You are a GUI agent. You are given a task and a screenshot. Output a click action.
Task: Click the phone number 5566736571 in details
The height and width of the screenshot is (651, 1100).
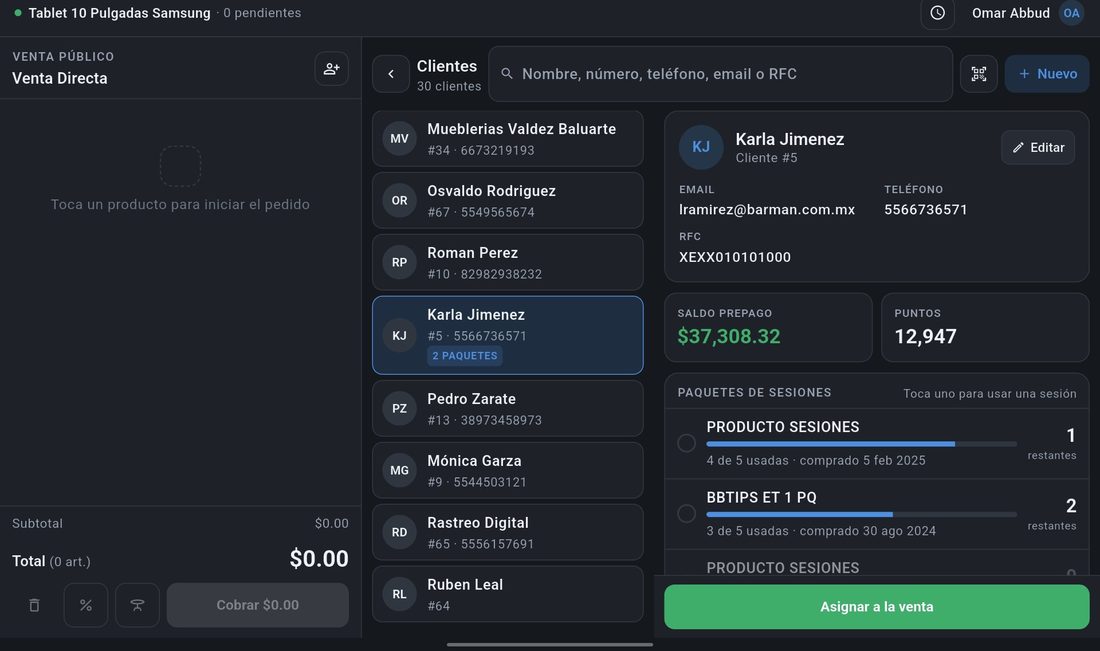[x=925, y=210]
